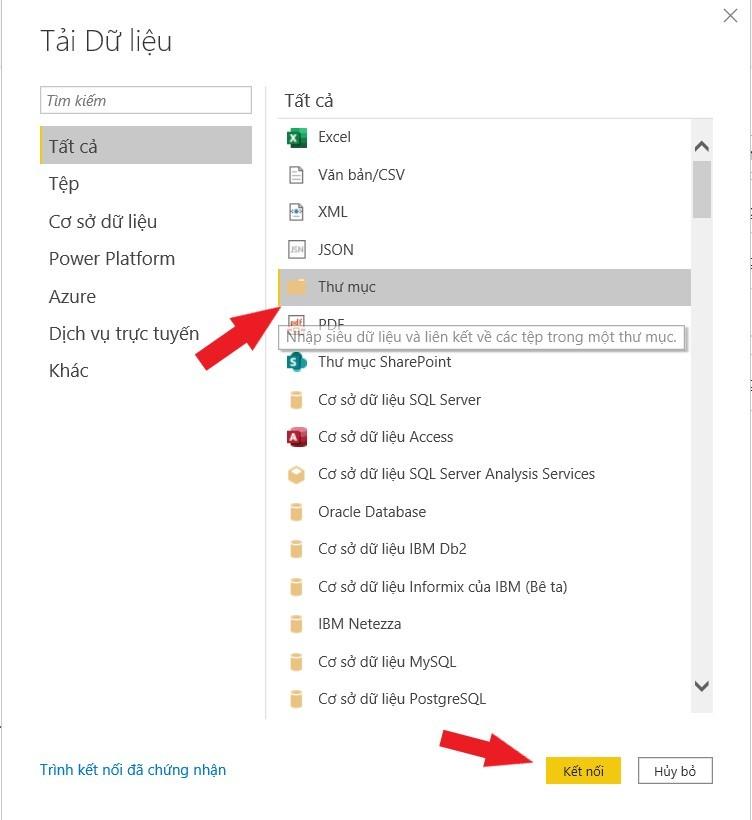This screenshot has height=820, width=752.
Task: Click the scroll up arrow
Action: [701, 146]
